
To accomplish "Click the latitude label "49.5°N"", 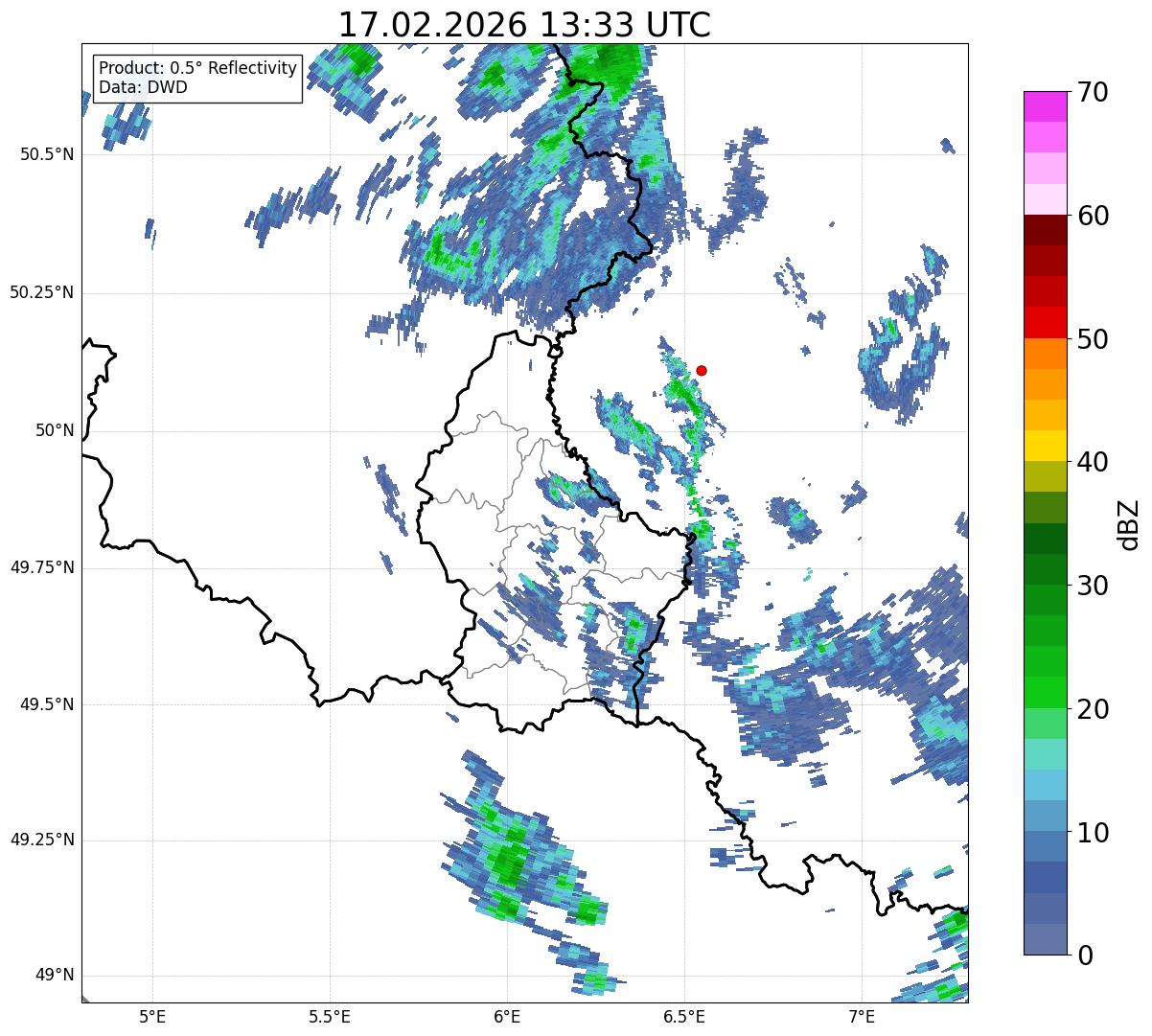I will (x=46, y=704).
